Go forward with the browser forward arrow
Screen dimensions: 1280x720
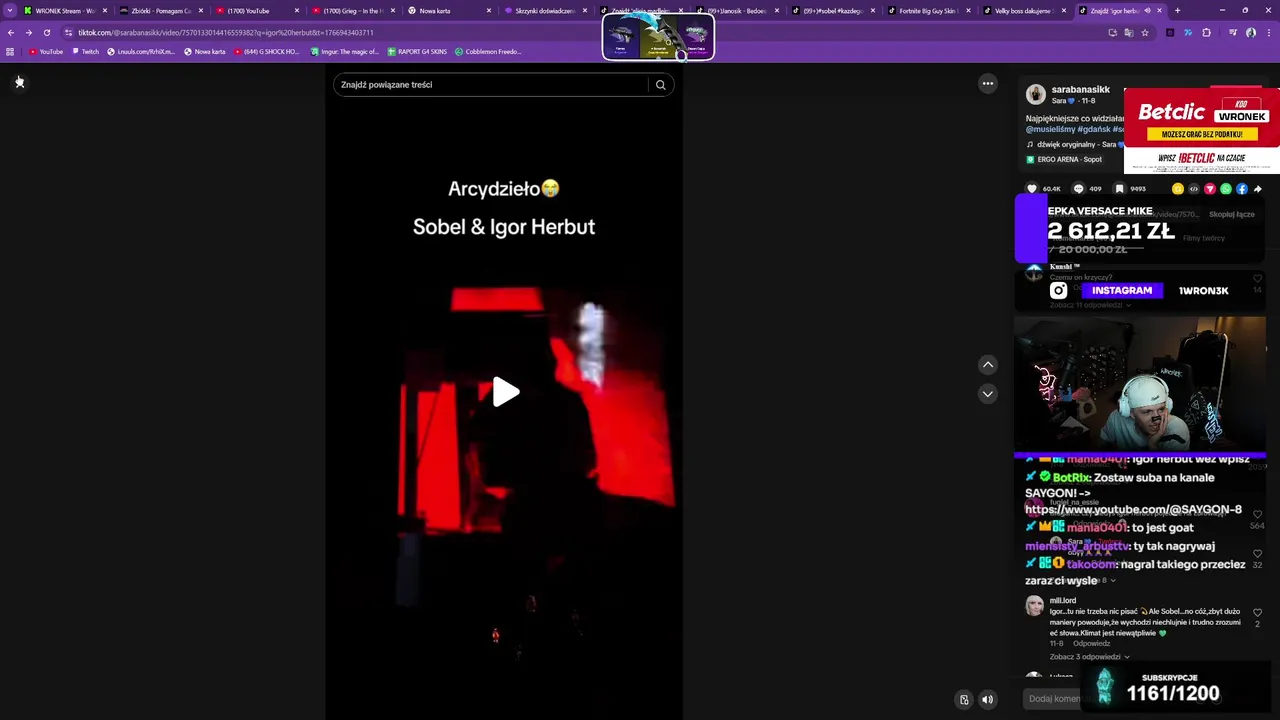(29, 32)
